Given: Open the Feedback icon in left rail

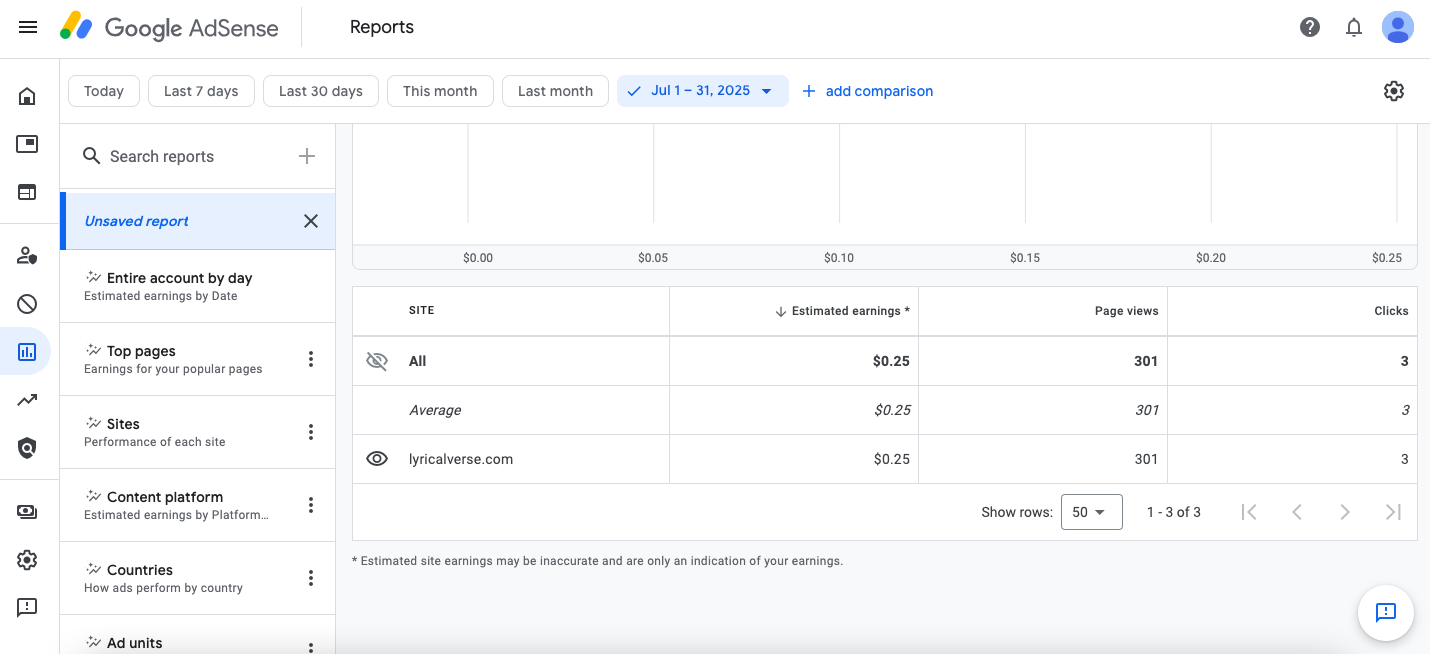Looking at the screenshot, I should point(27,607).
